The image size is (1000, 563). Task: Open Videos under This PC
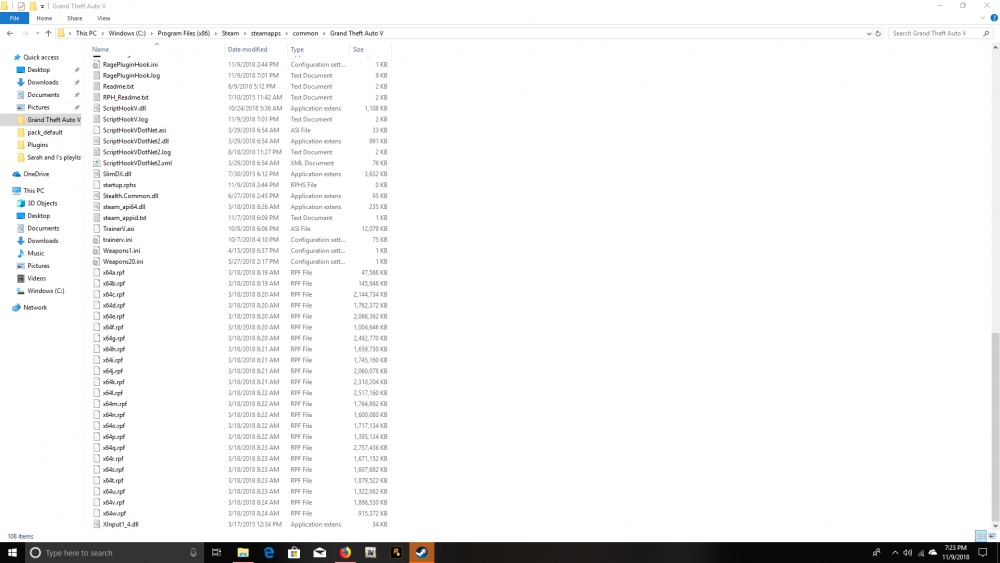pyautogui.click(x=36, y=278)
